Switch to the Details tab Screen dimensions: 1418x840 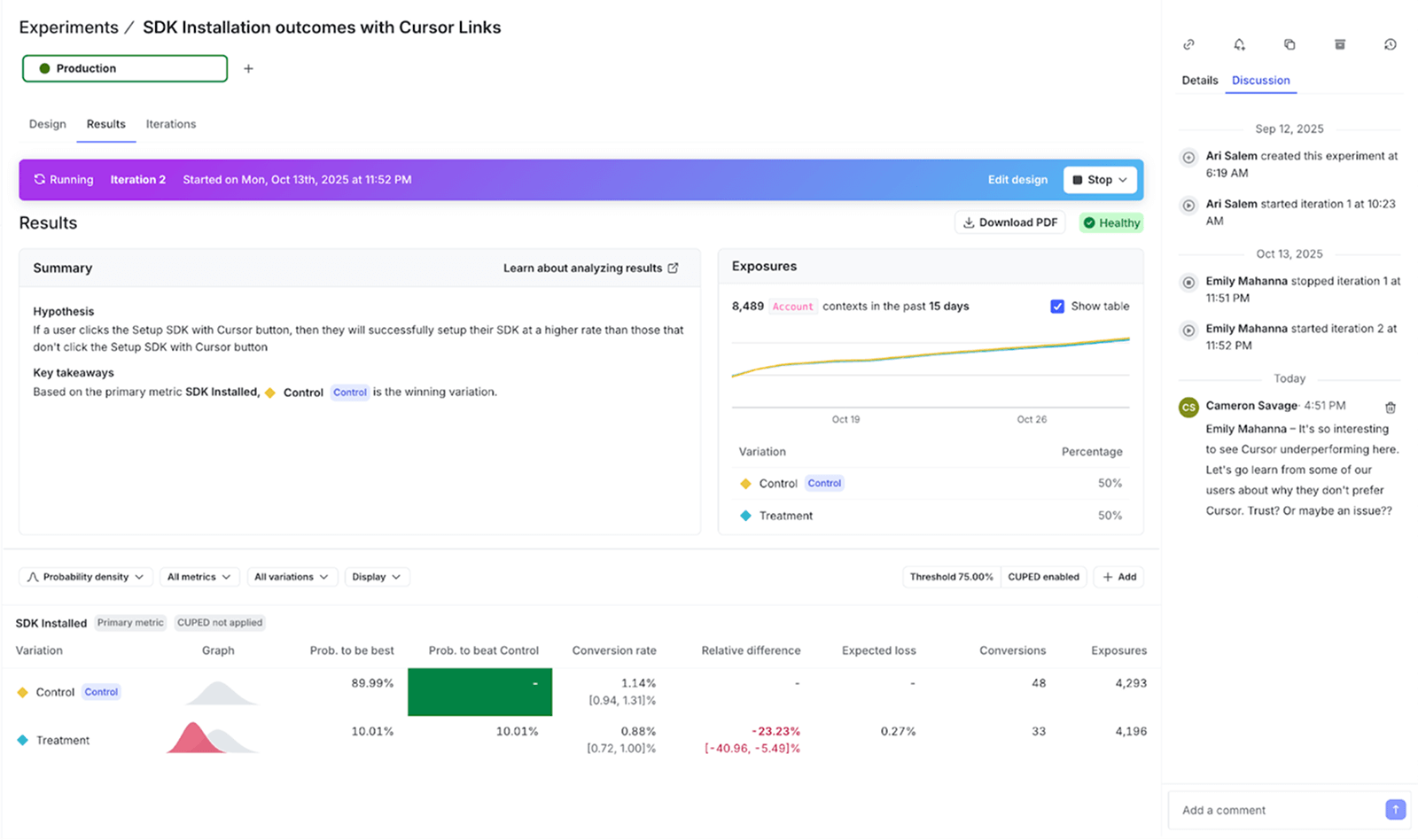coord(1199,81)
